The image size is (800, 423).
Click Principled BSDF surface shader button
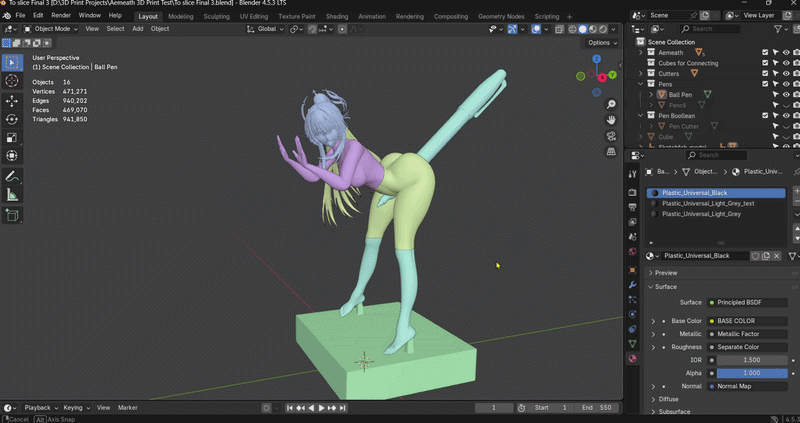[747, 303]
